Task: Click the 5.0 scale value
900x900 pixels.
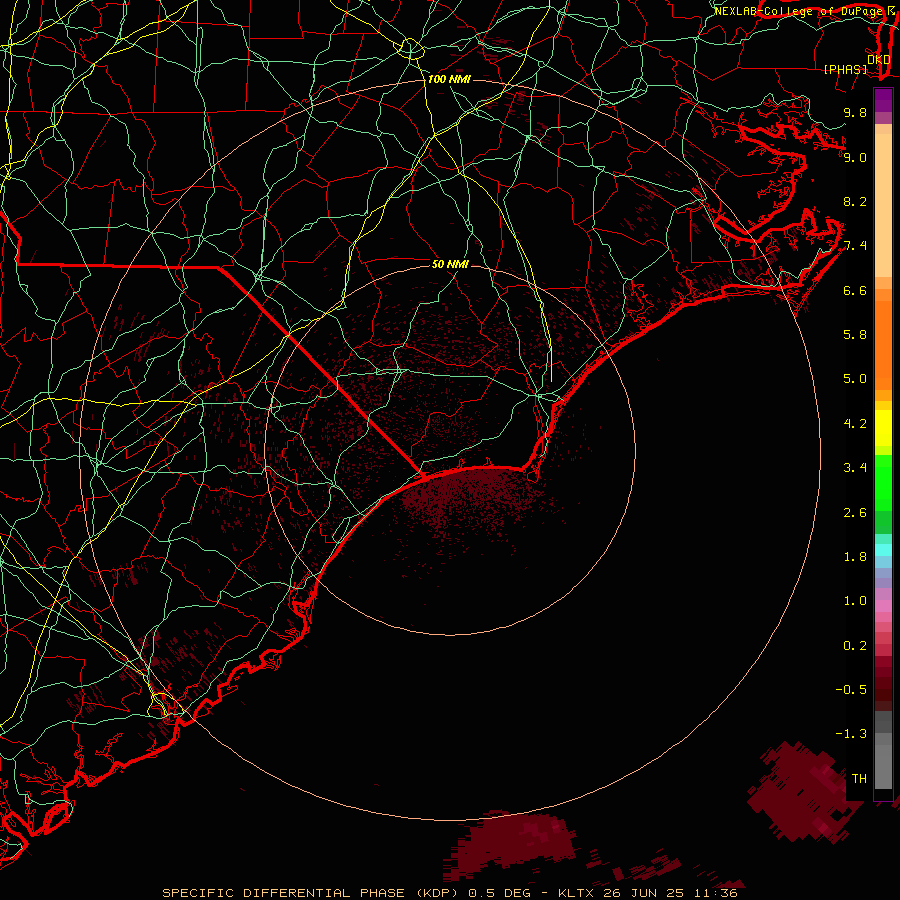Action: (855, 379)
